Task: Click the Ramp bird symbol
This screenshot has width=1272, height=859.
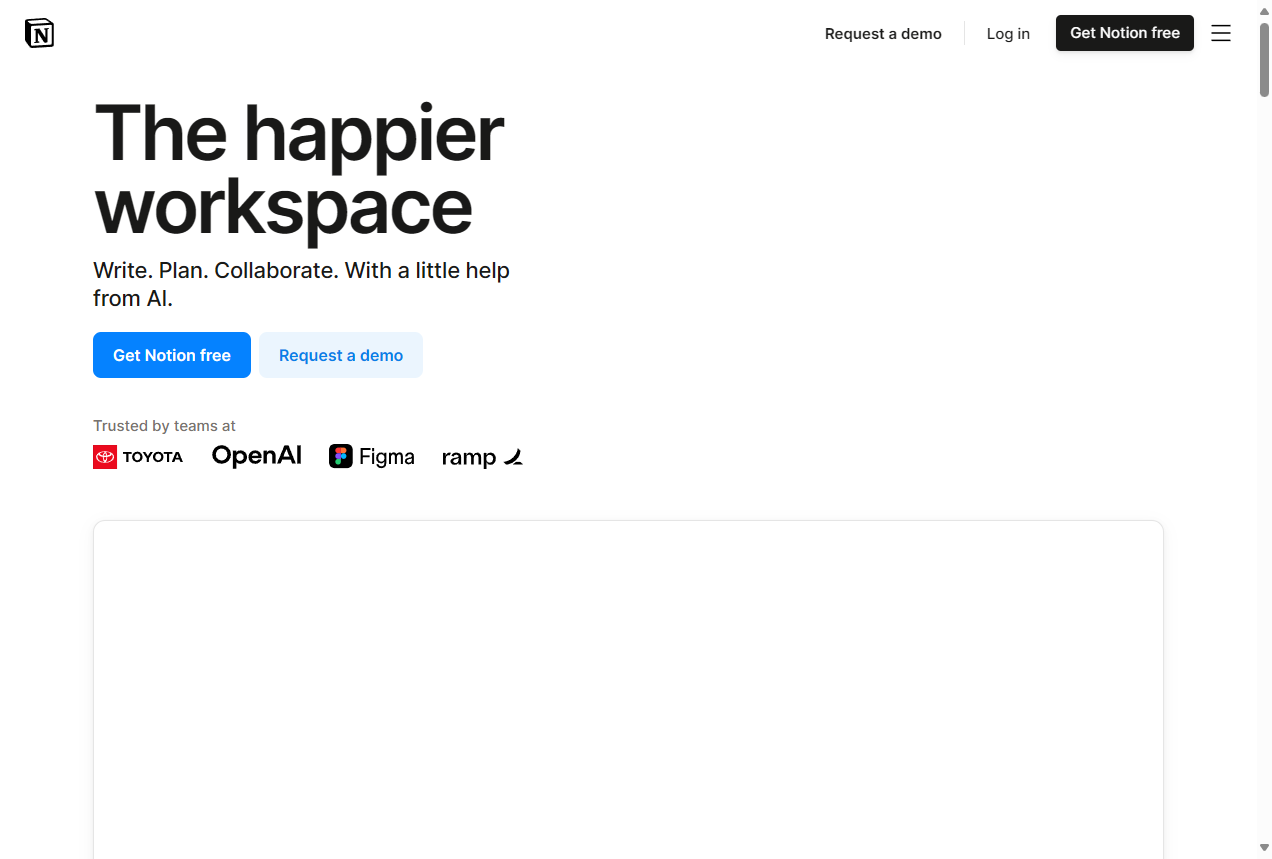Action: click(x=513, y=457)
